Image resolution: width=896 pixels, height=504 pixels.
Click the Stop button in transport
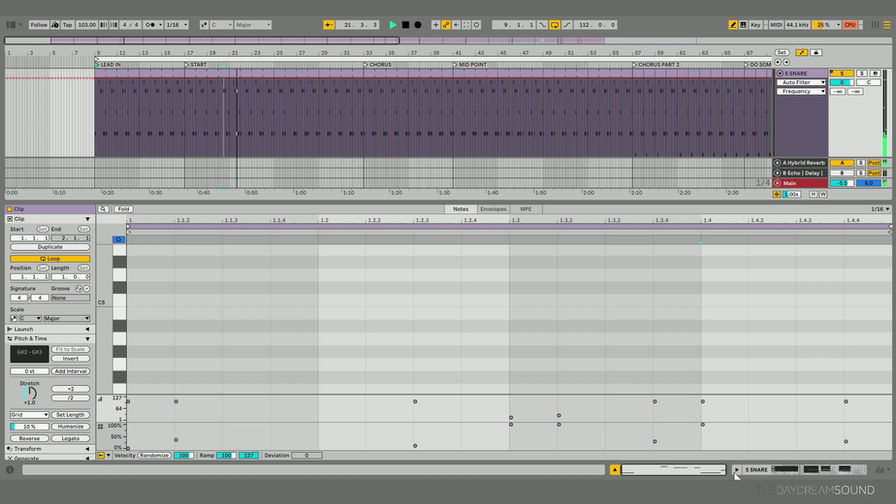405,25
